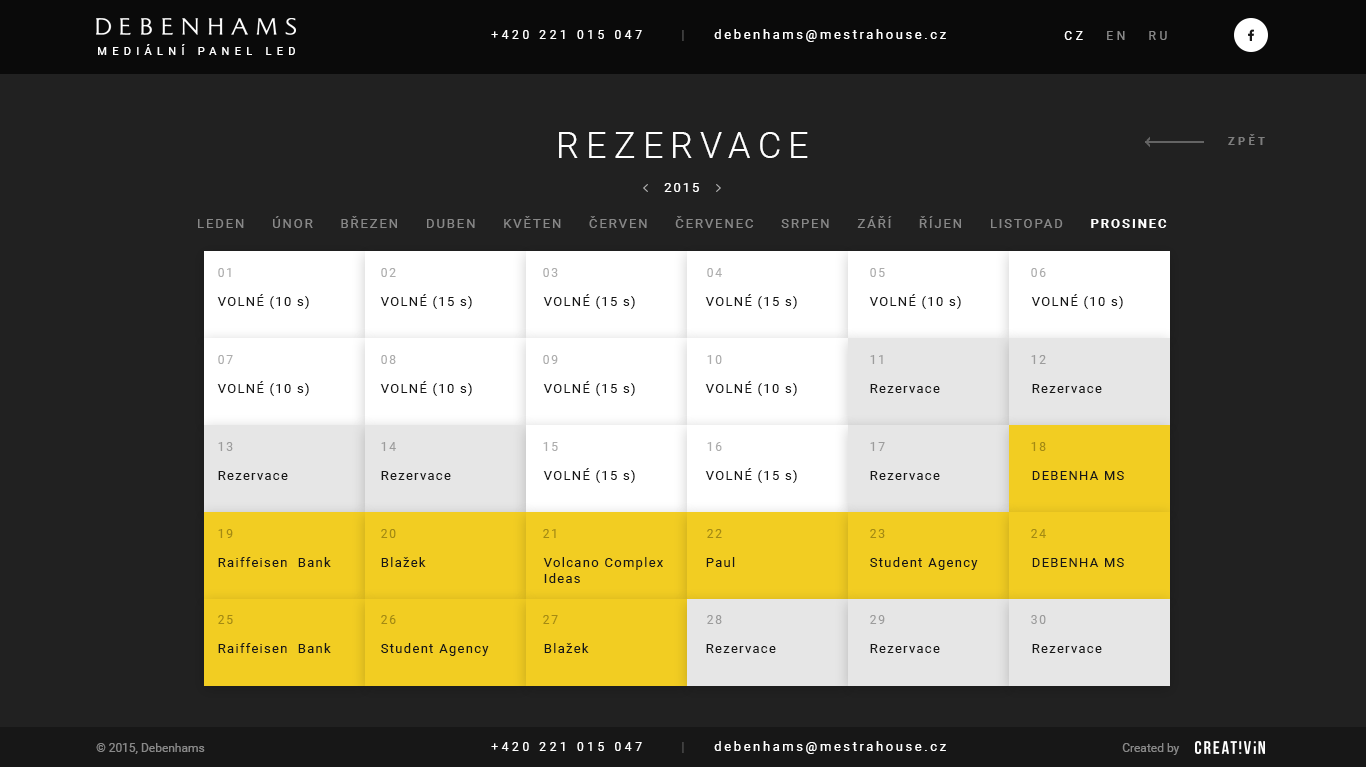Switch to the Listopad month tab
The height and width of the screenshot is (767, 1366).
(x=1026, y=224)
